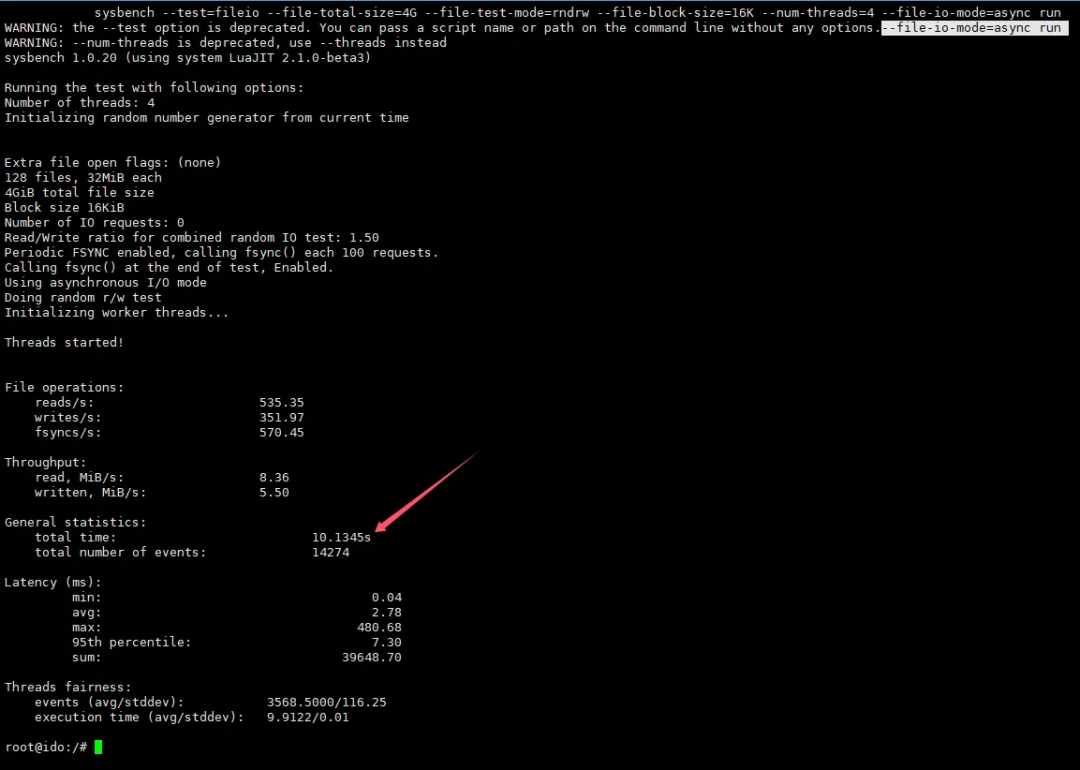Viewport: 1080px width, 770px height.
Task: Click the 'Throughput:' heading
Action: tap(45, 462)
